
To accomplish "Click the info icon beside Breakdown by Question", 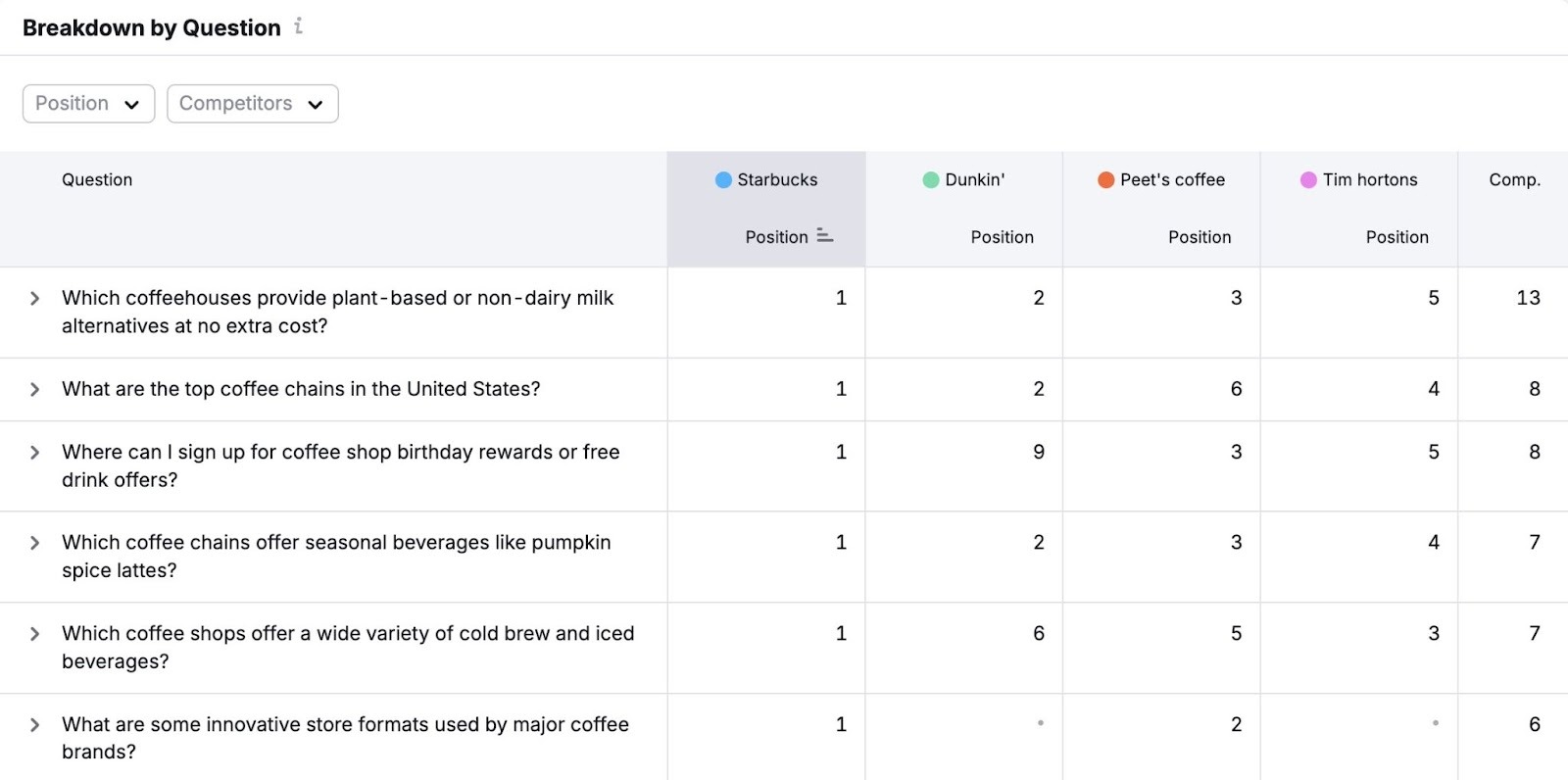I will click(299, 26).
